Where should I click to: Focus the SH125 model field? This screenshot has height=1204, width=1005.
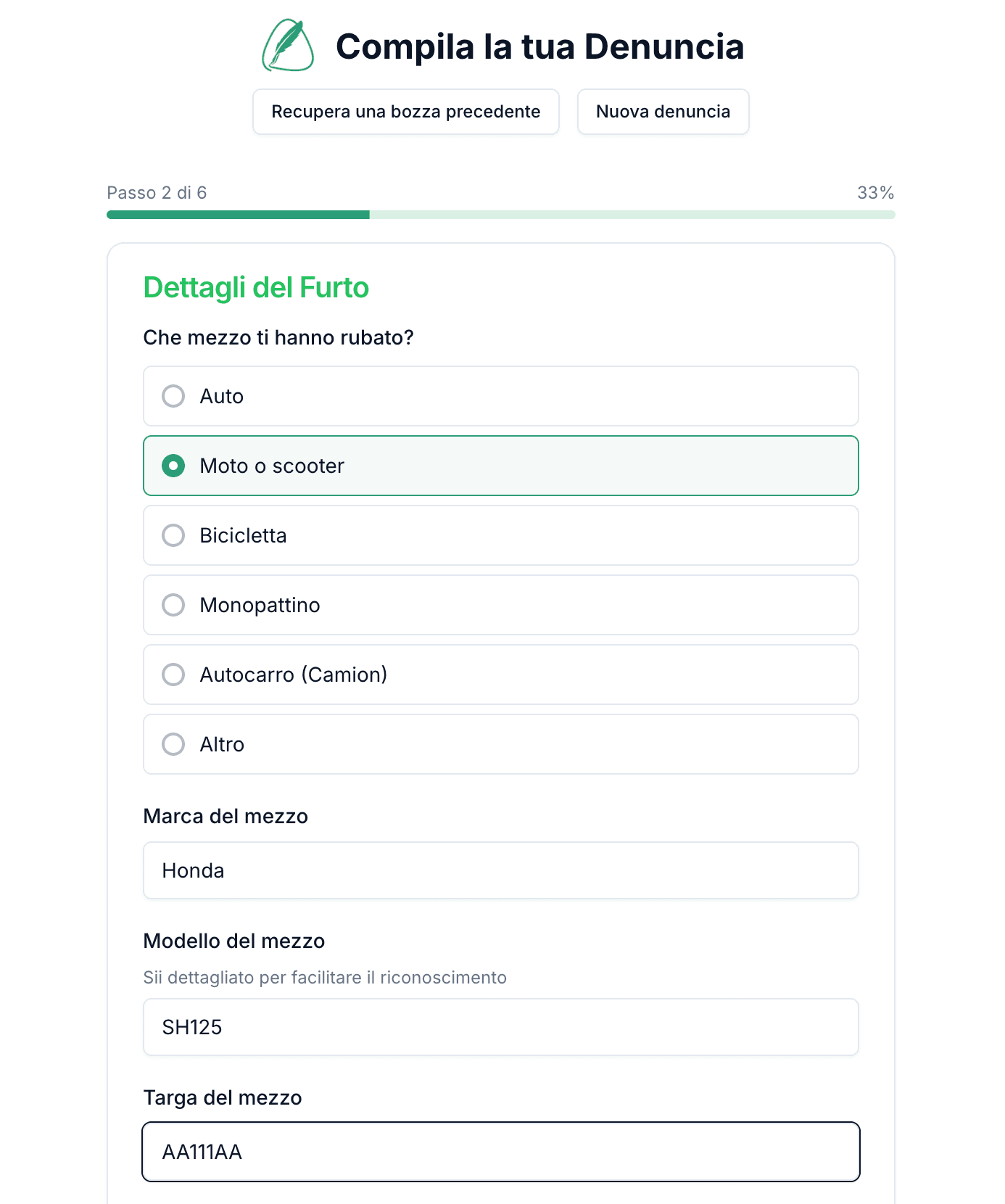pyautogui.click(x=500, y=1027)
